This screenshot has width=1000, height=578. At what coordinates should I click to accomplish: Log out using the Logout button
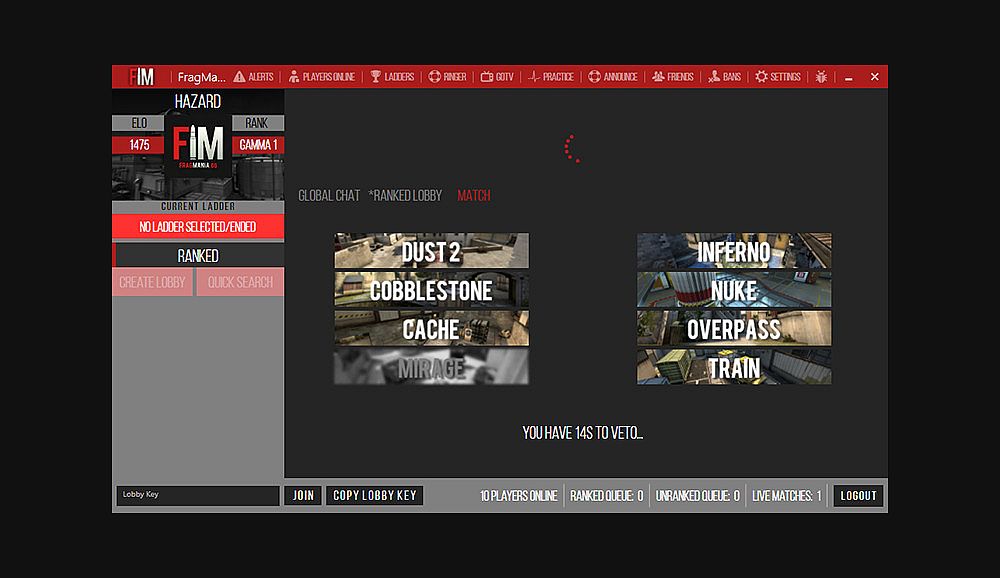858,496
